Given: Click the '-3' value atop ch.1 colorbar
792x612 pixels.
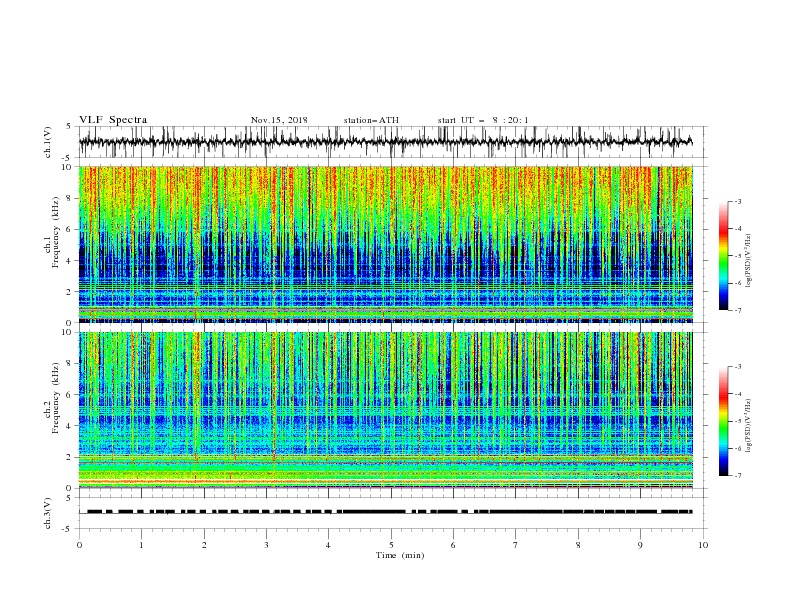Looking at the screenshot, I should pyautogui.click(x=737, y=201).
